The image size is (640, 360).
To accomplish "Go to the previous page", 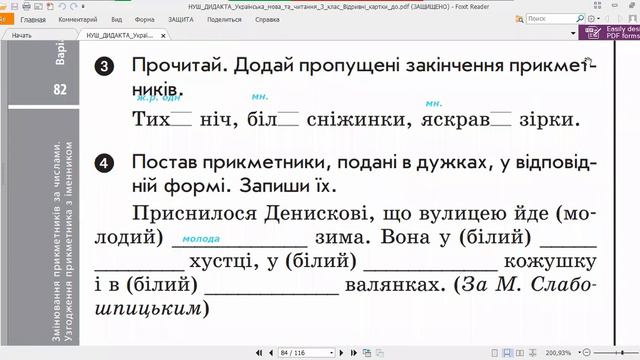I will pos(271,353).
